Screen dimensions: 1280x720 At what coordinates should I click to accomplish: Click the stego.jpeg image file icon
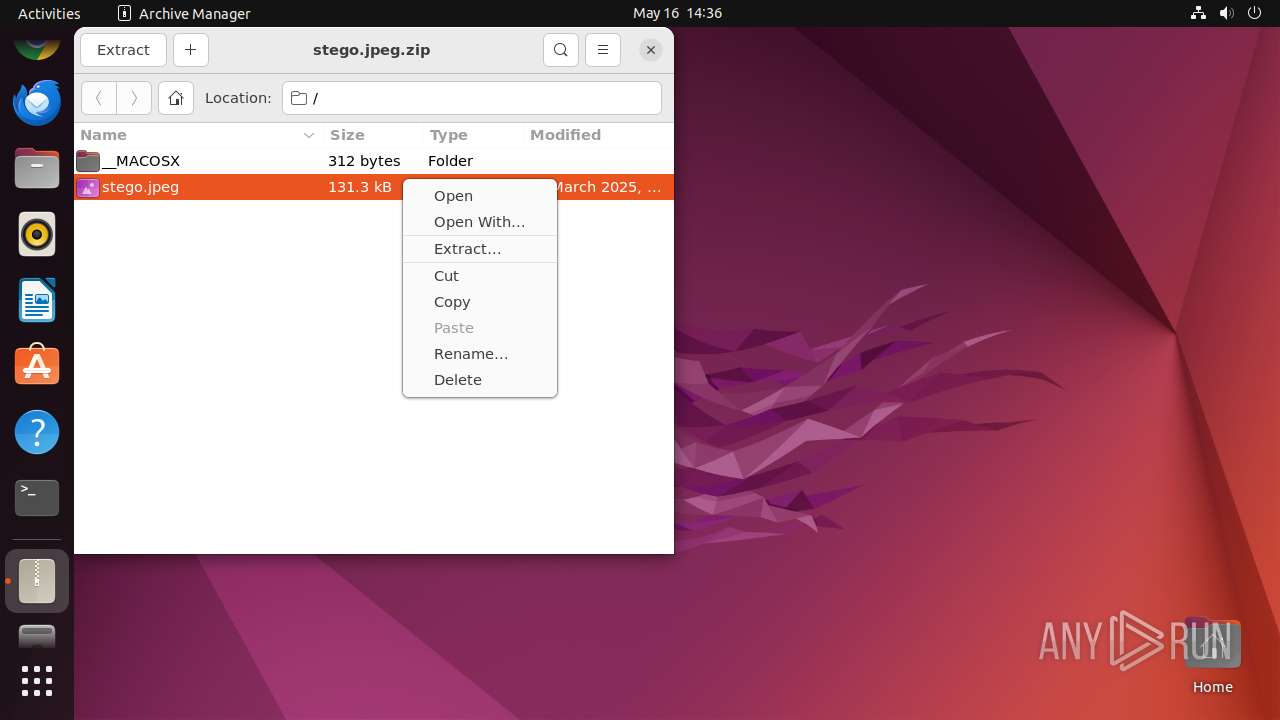[x=88, y=187]
